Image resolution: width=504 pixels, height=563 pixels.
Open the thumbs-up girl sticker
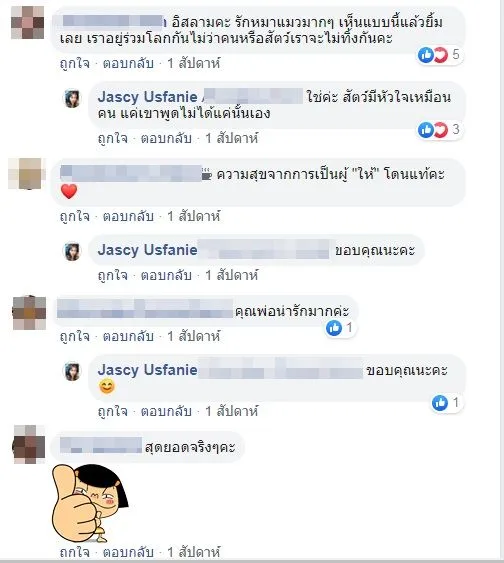point(90,503)
